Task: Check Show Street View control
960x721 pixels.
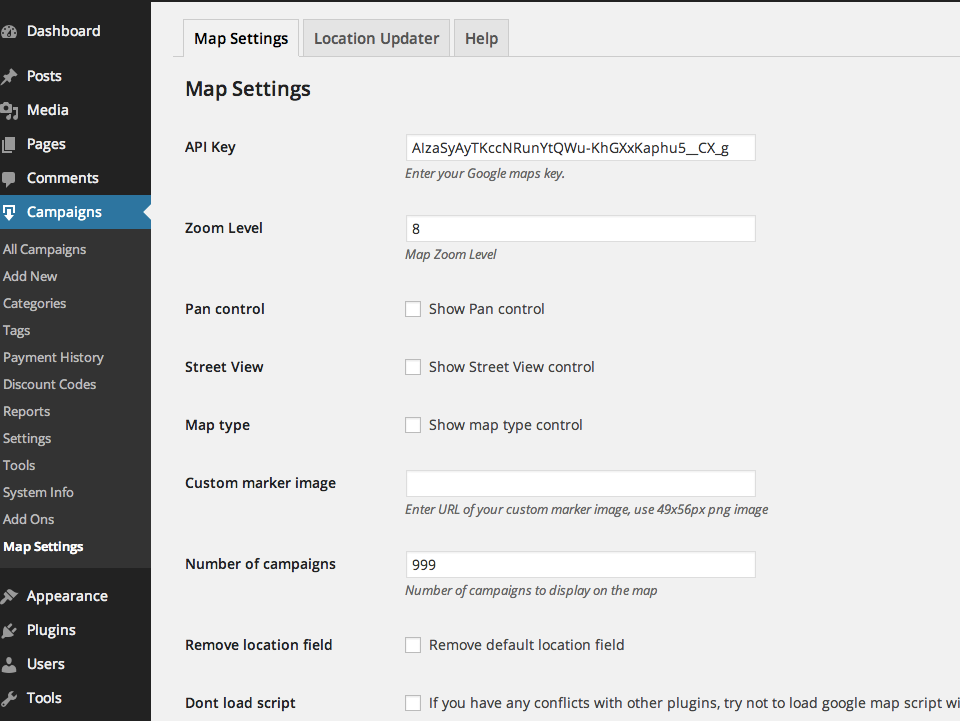Action: (x=413, y=367)
